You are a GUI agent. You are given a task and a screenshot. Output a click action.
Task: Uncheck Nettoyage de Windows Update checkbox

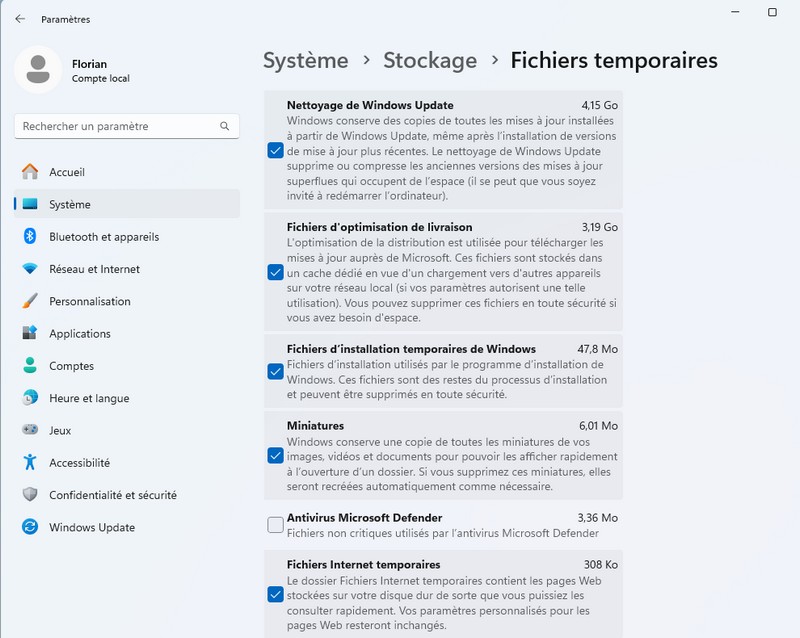point(275,151)
